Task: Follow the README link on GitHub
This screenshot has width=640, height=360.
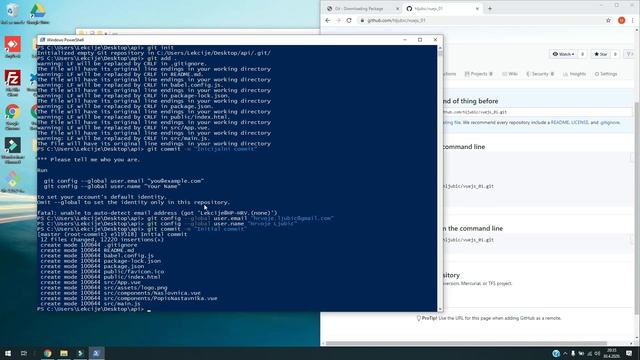Action: (560, 122)
